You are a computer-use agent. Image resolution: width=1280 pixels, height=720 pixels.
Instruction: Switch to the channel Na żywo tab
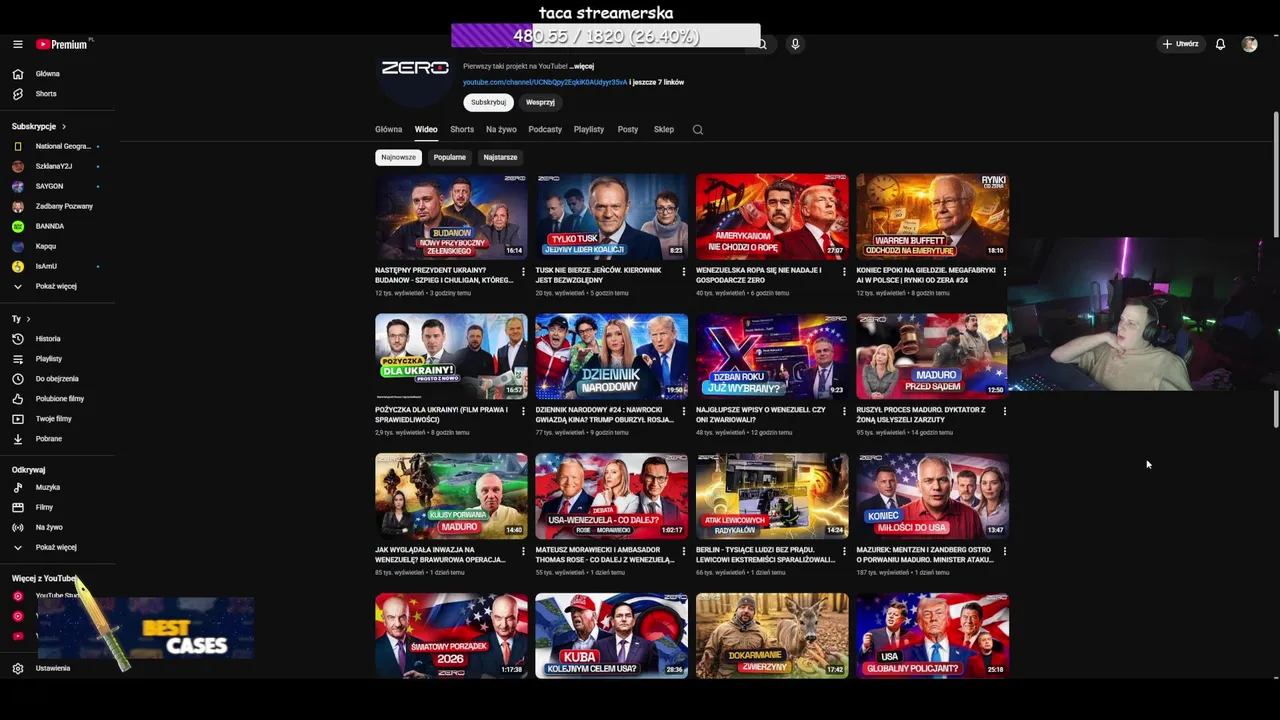pos(501,130)
